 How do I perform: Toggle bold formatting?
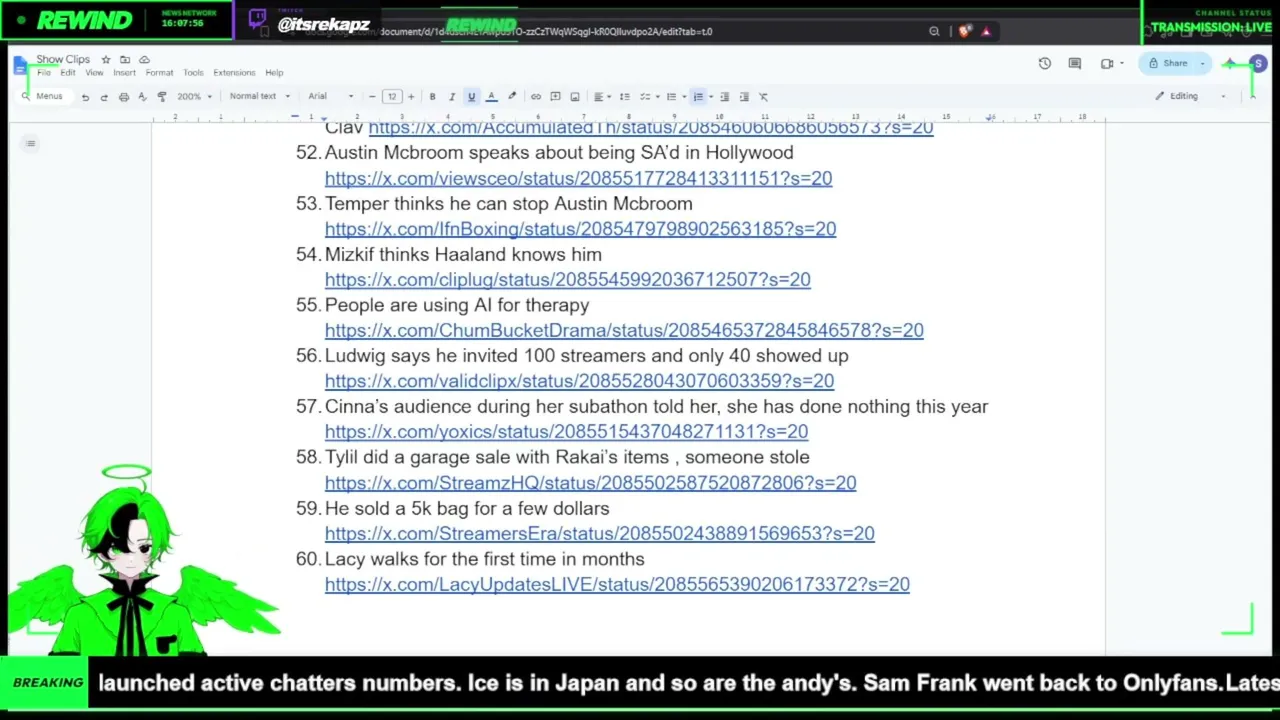click(x=432, y=97)
